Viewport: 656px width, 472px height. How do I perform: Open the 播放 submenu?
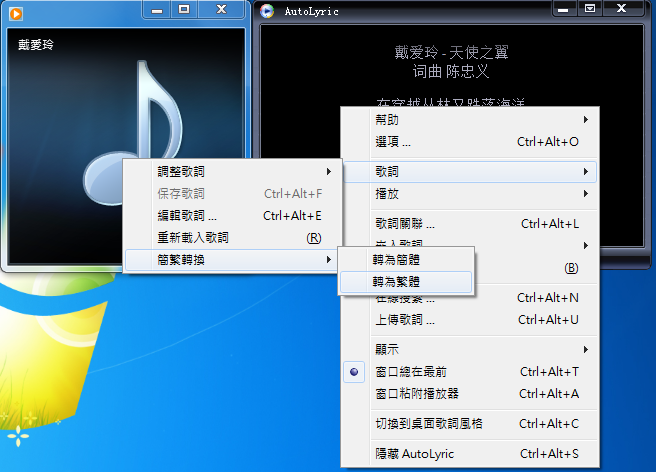[470, 194]
